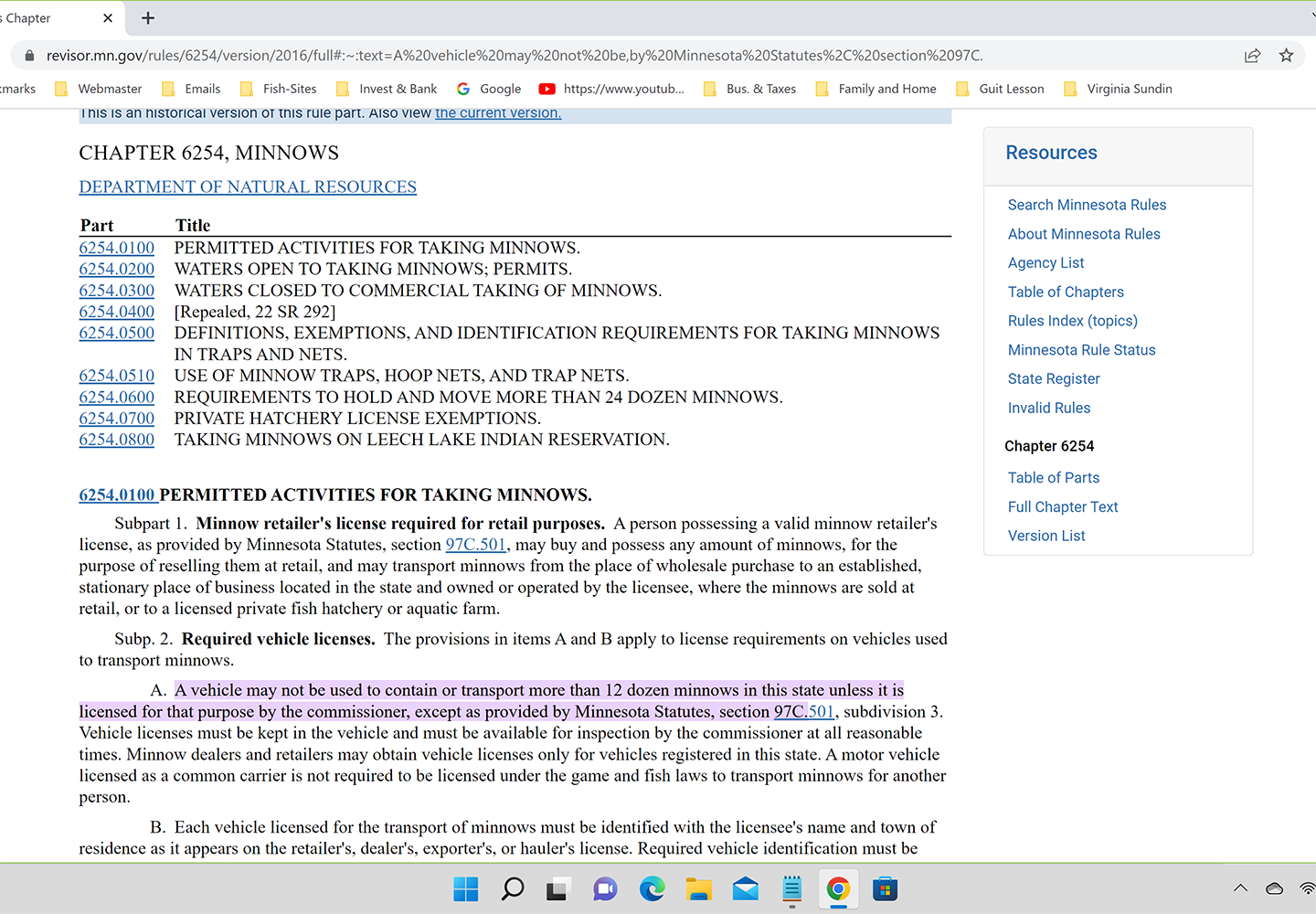This screenshot has width=1316, height=914.
Task: Open the Windows Start menu
Action: coord(465,888)
